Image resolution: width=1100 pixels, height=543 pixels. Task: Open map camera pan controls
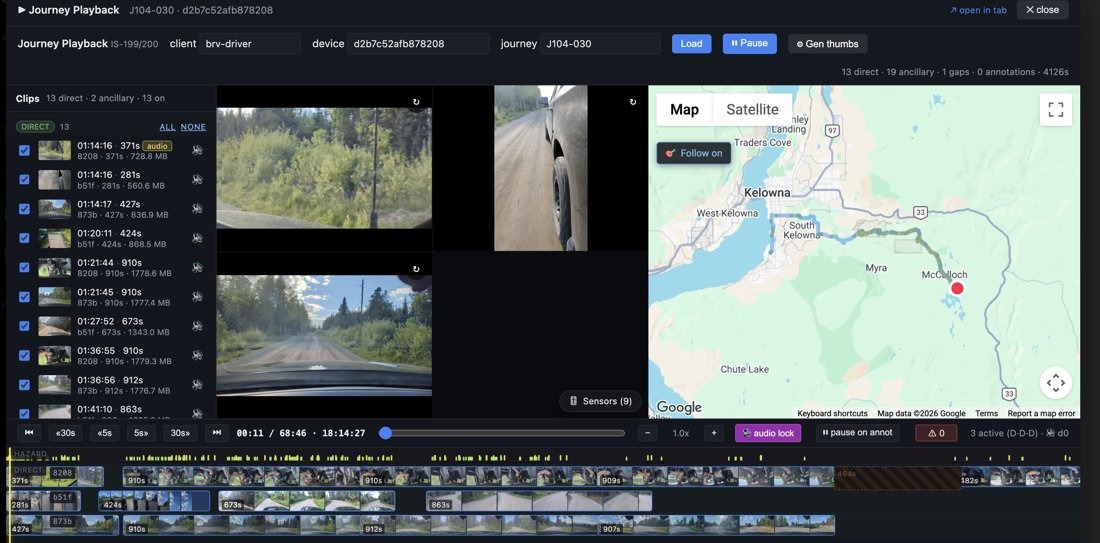click(x=1055, y=383)
